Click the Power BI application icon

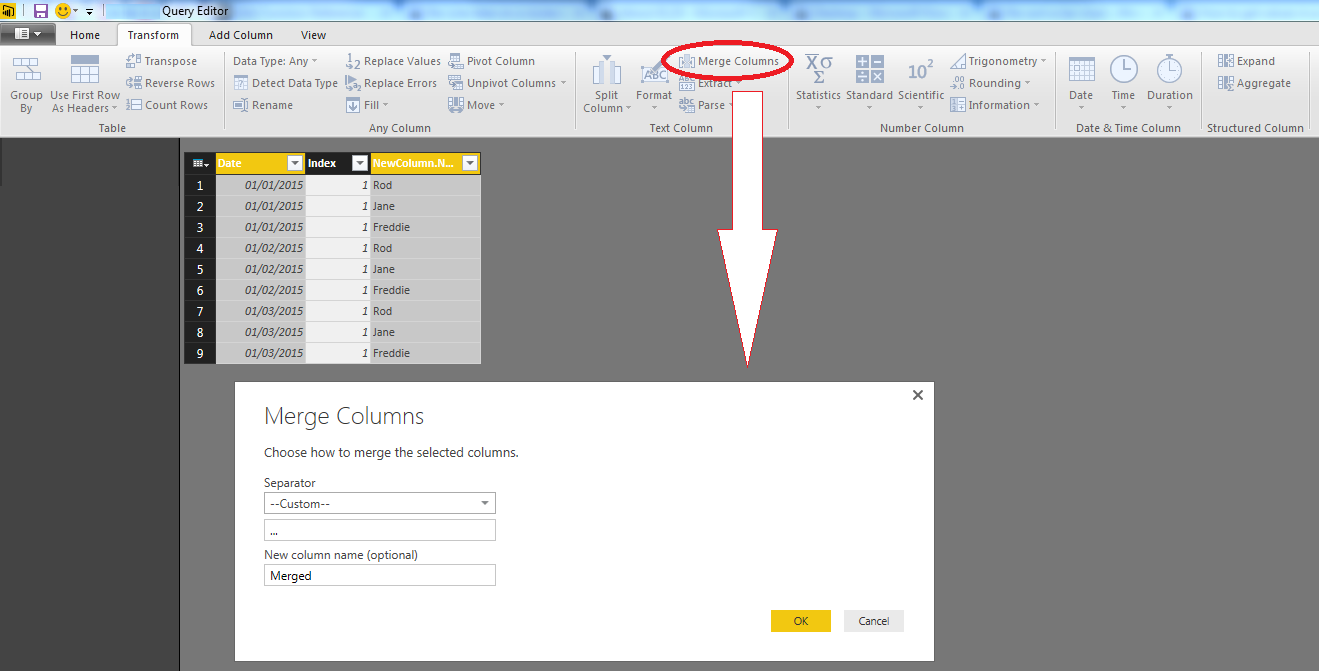click(10, 11)
